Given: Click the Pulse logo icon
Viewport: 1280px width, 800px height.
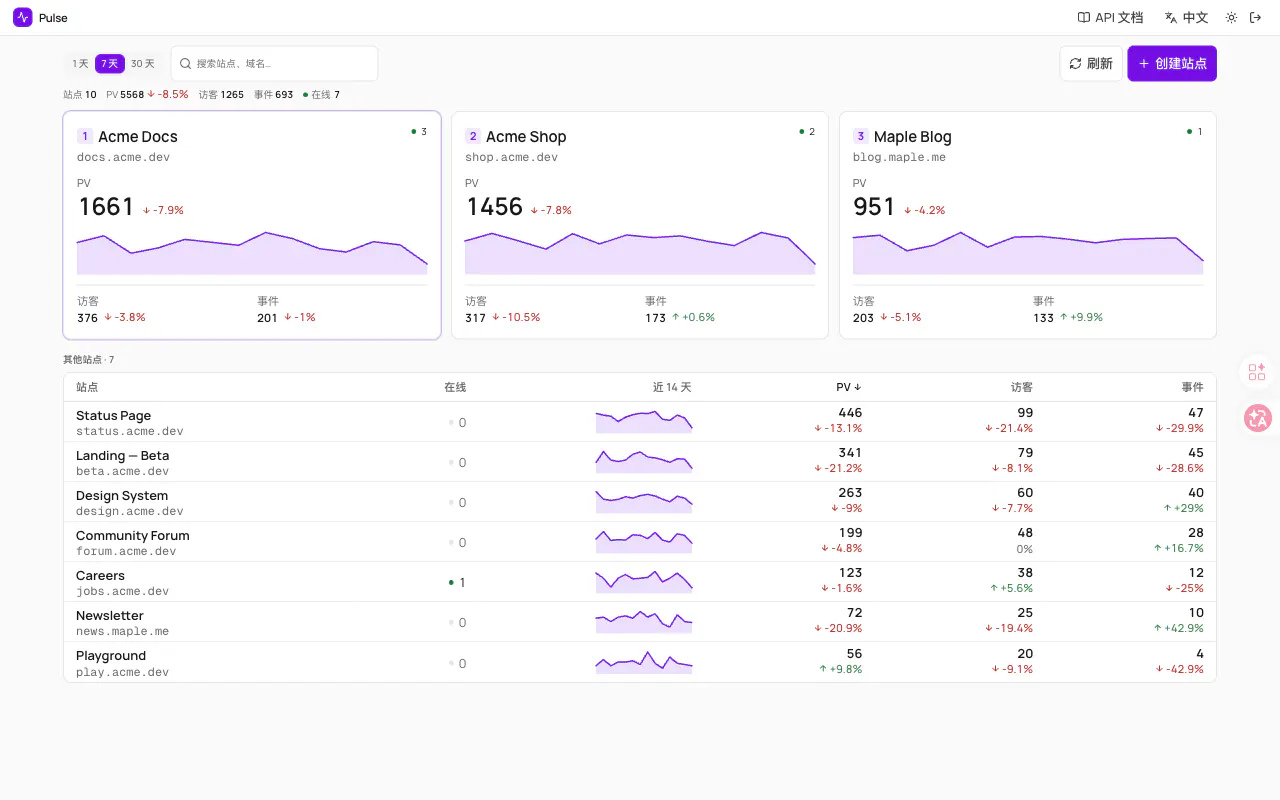Looking at the screenshot, I should coord(23,18).
